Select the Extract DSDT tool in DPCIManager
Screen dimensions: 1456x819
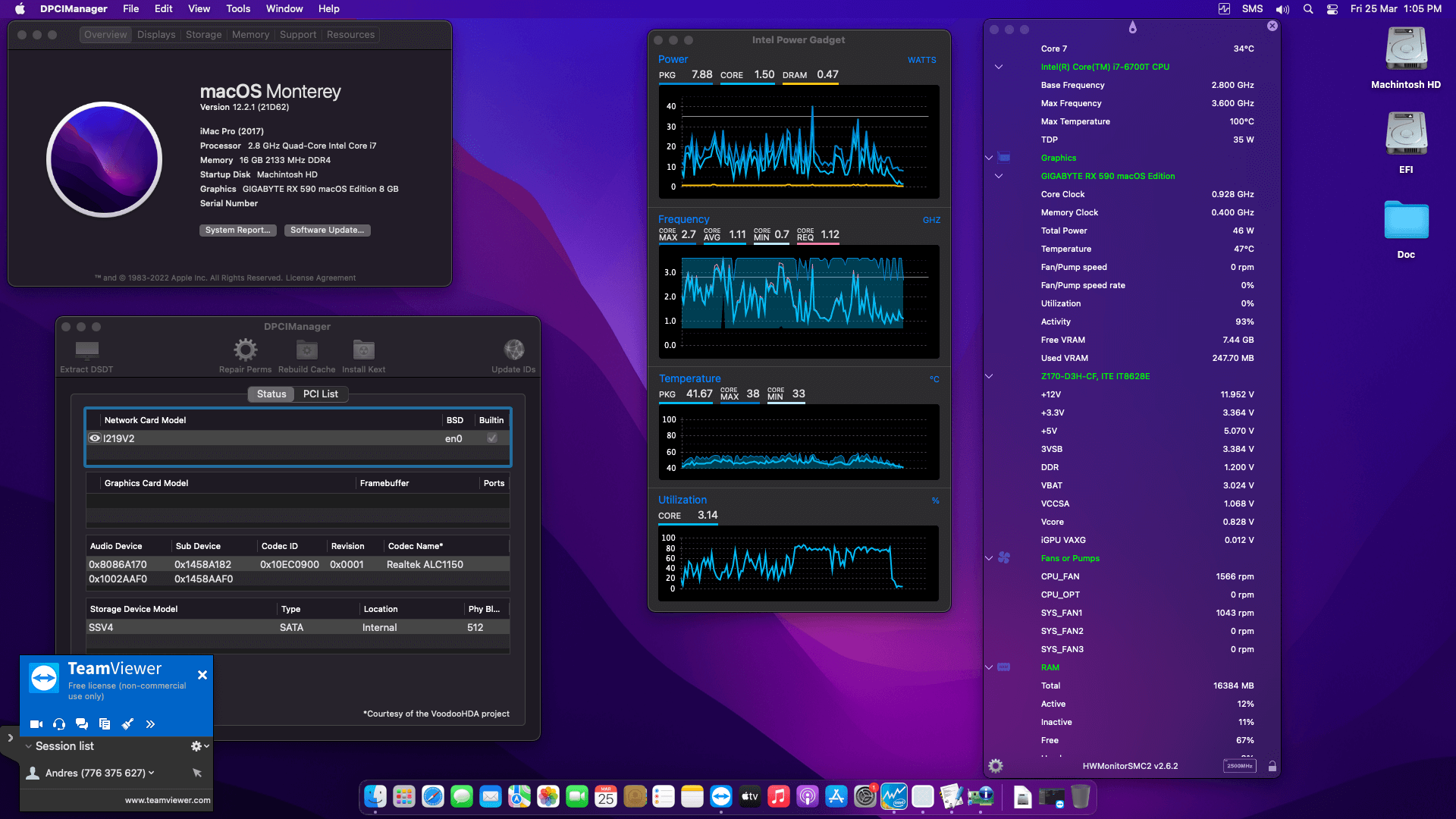86,353
